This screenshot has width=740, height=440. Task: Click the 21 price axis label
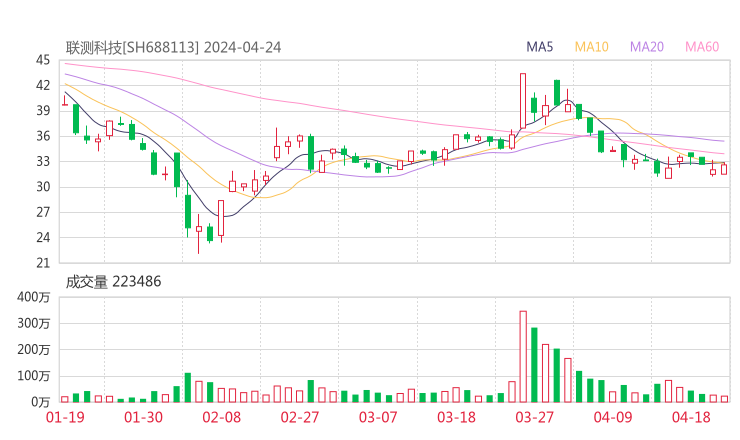[43, 263]
